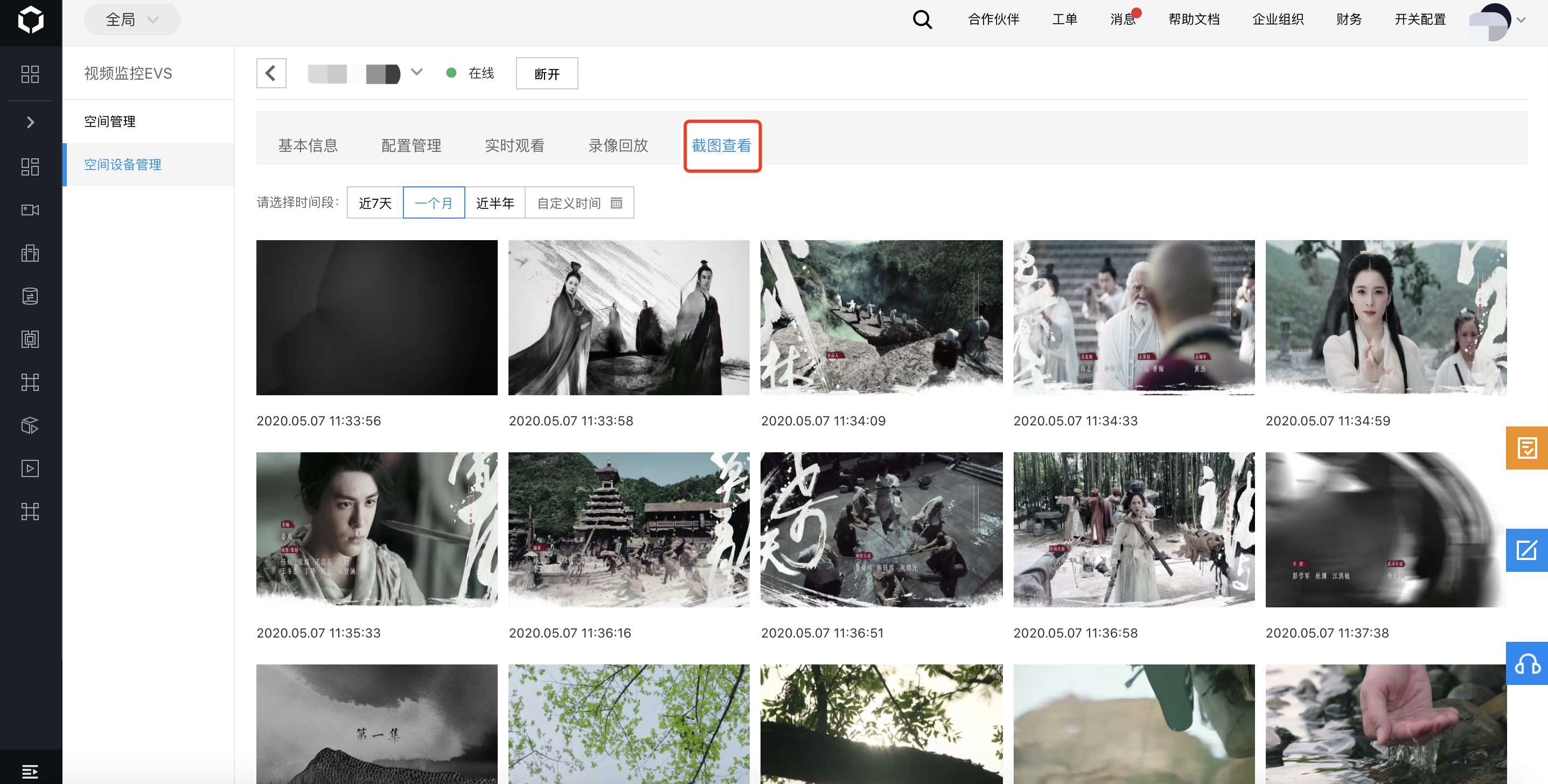Open the green leaves snapshot in the bottom row
The height and width of the screenshot is (784, 1548).
(629, 724)
